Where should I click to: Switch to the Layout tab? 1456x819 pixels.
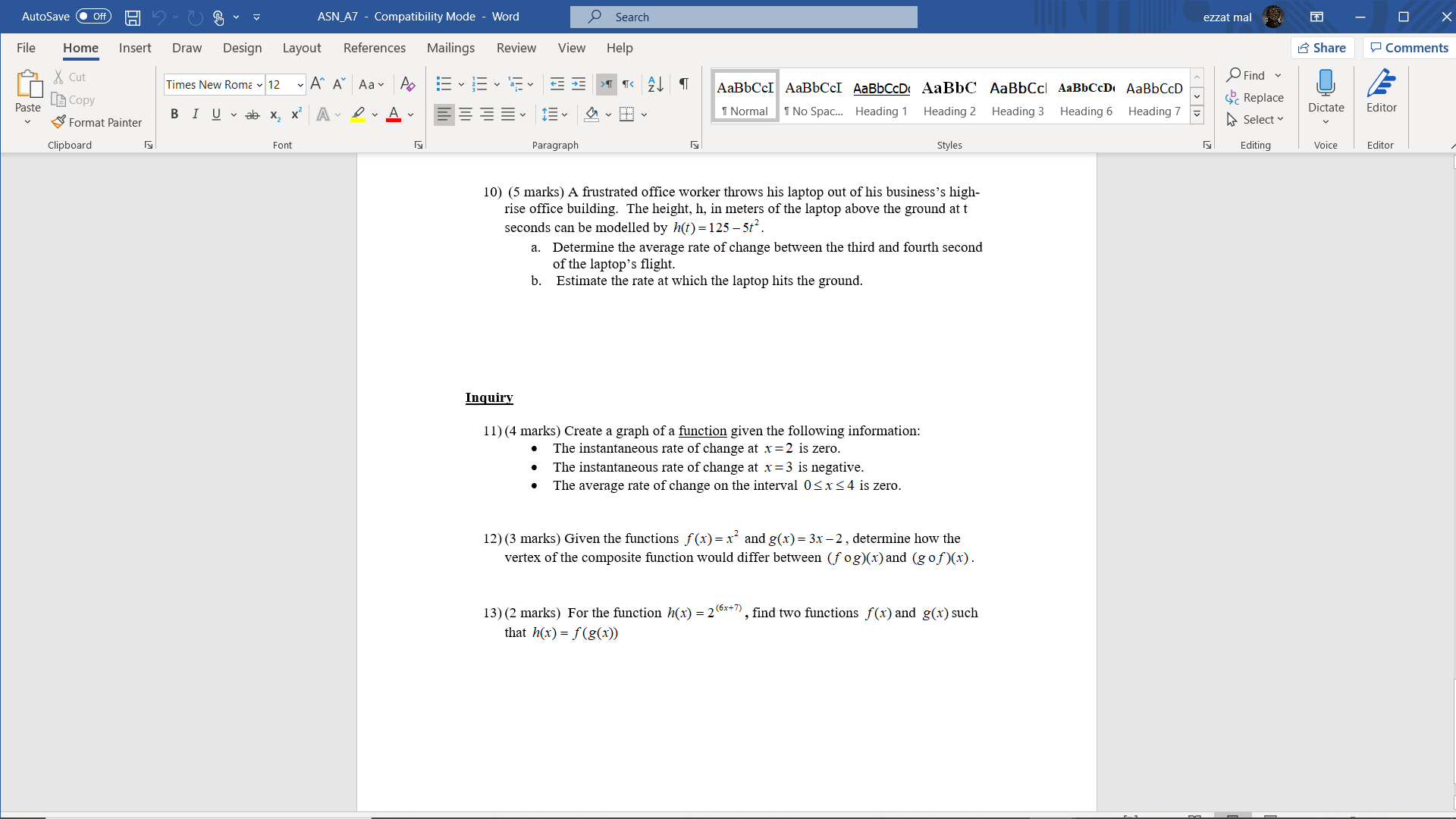tap(301, 48)
